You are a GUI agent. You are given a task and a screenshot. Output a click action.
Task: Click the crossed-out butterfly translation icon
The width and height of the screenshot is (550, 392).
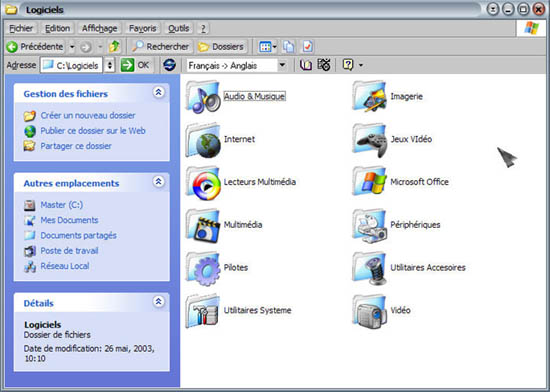(x=324, y=65)
